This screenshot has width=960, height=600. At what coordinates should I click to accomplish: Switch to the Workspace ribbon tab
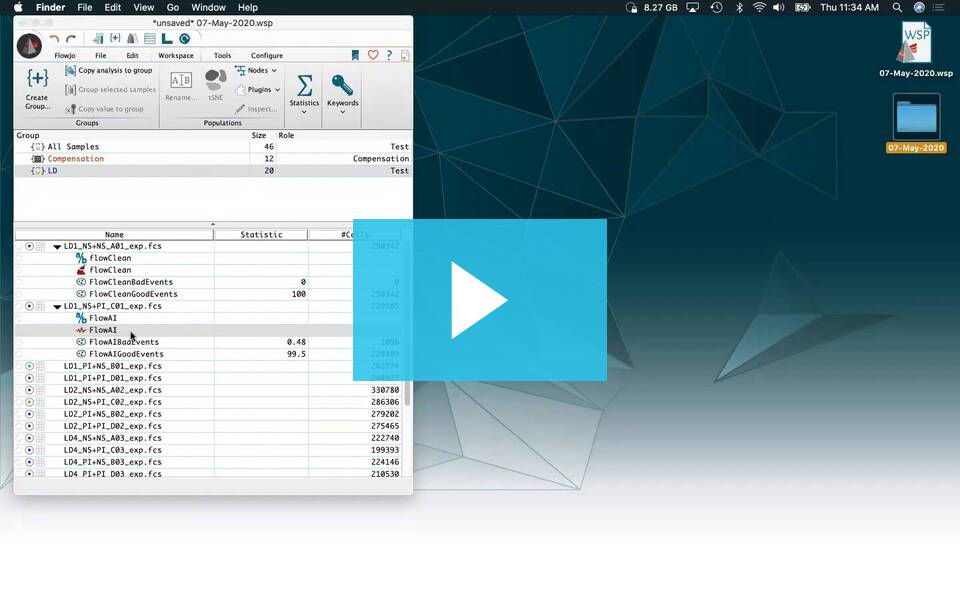point(176,56)
